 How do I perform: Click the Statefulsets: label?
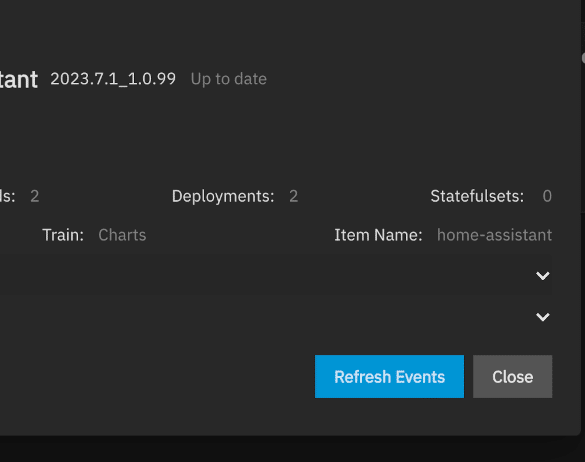(x=477, y=196)
